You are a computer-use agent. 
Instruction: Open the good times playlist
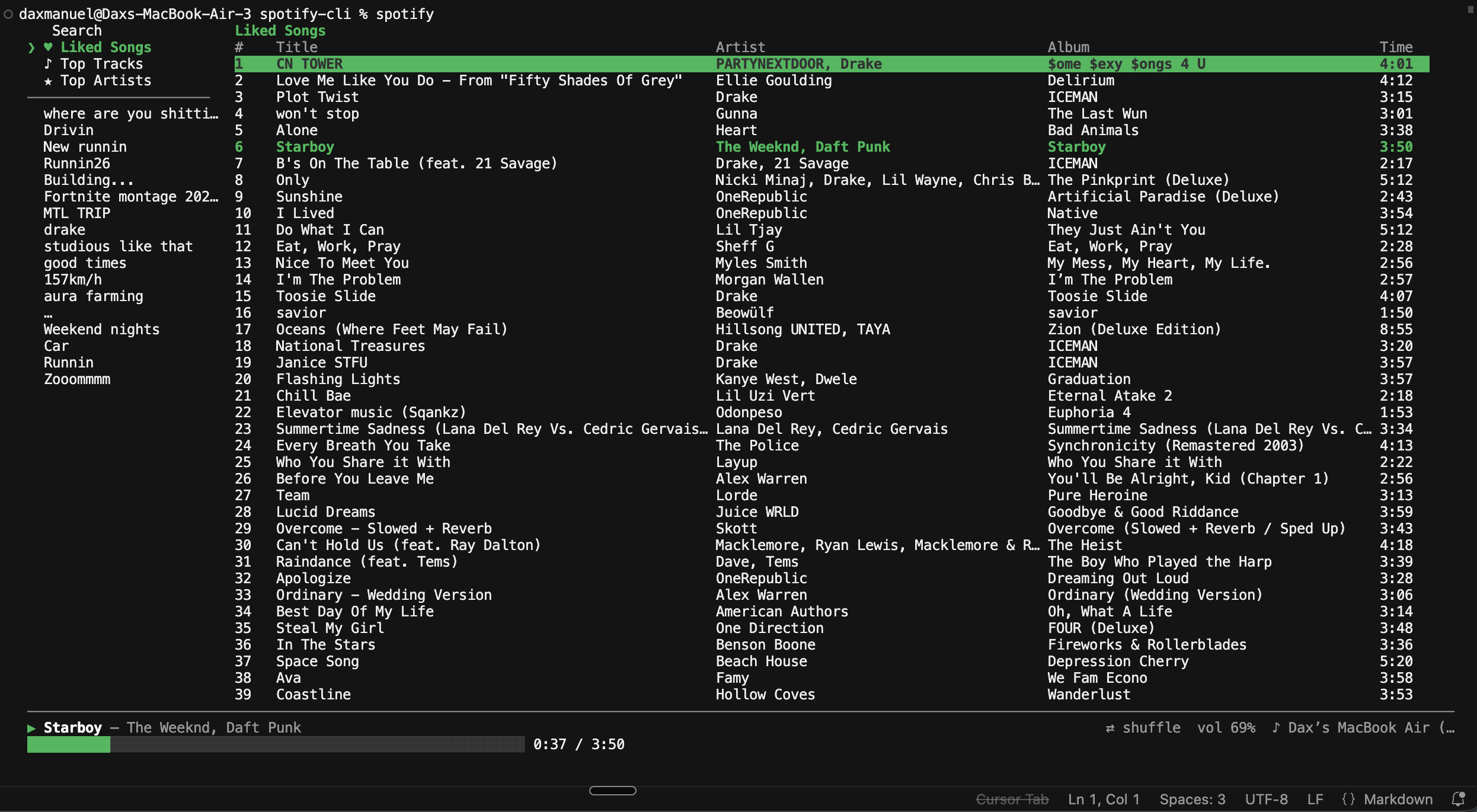85,263
